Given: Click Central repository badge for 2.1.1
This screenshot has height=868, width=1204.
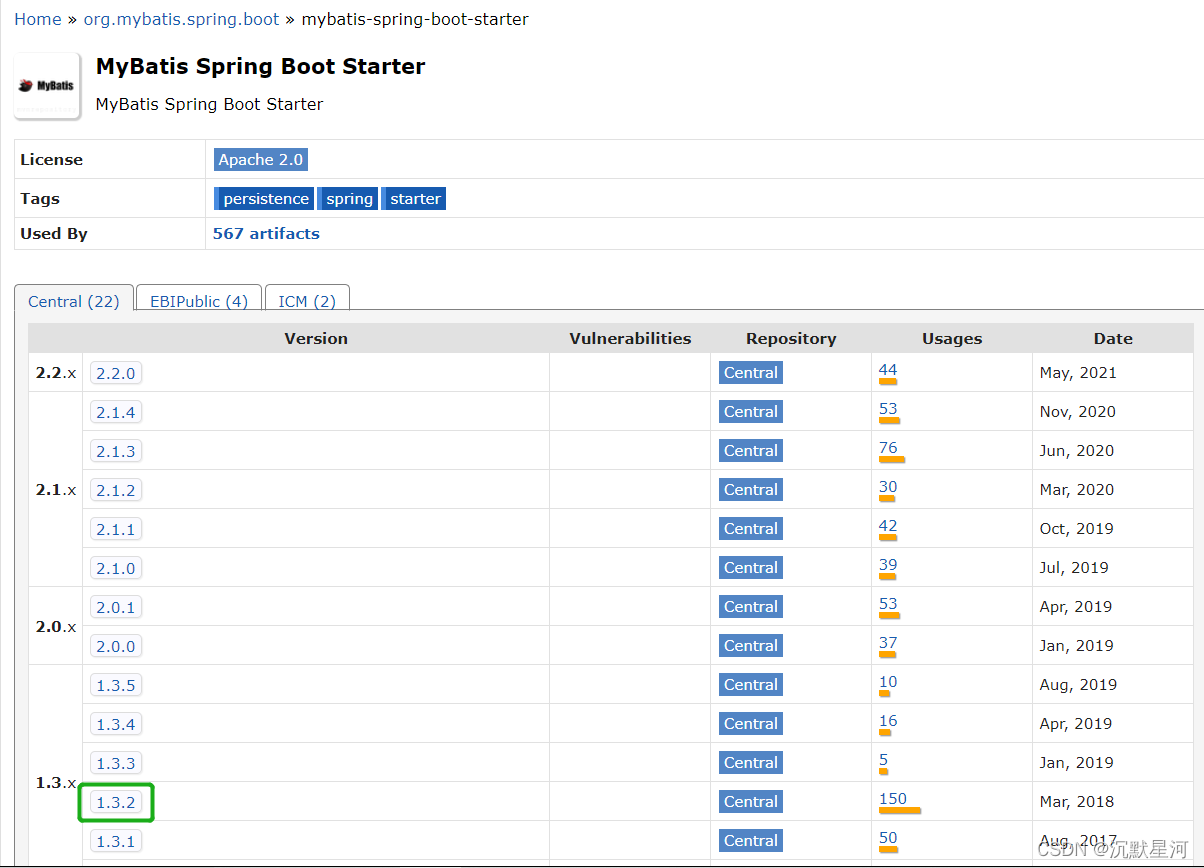Looking at the screenshot, I should [751, 529].
